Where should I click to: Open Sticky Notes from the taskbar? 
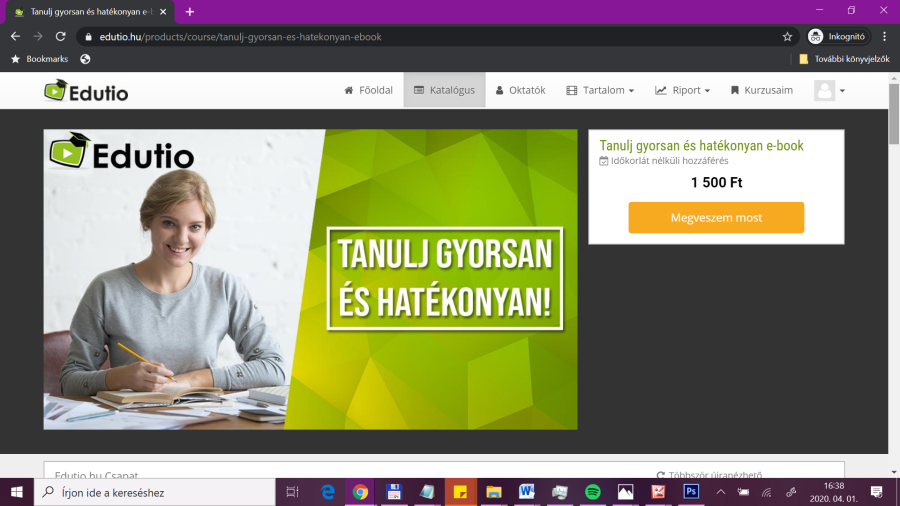click(460, 492)
